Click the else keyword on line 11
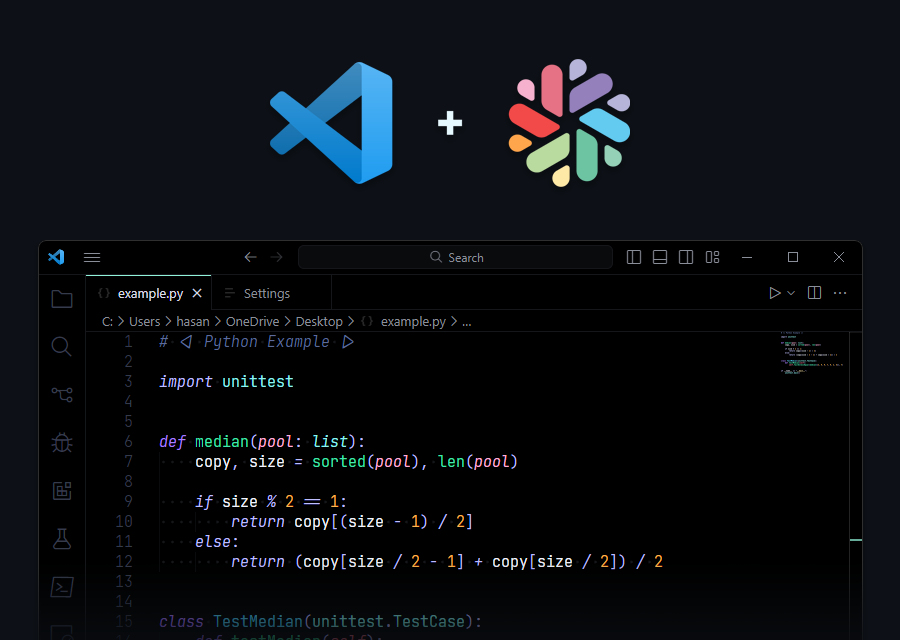900x640 pixels. [213, 541]
